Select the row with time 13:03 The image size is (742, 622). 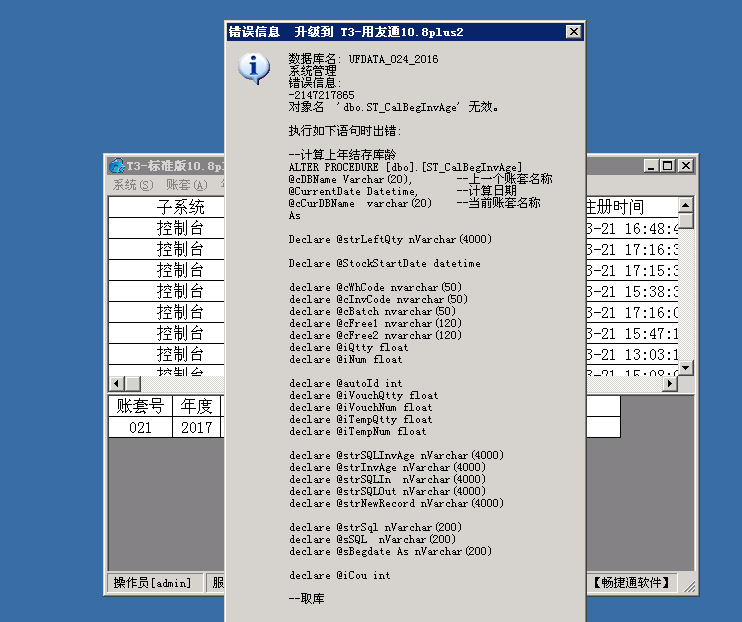(632, 354)
